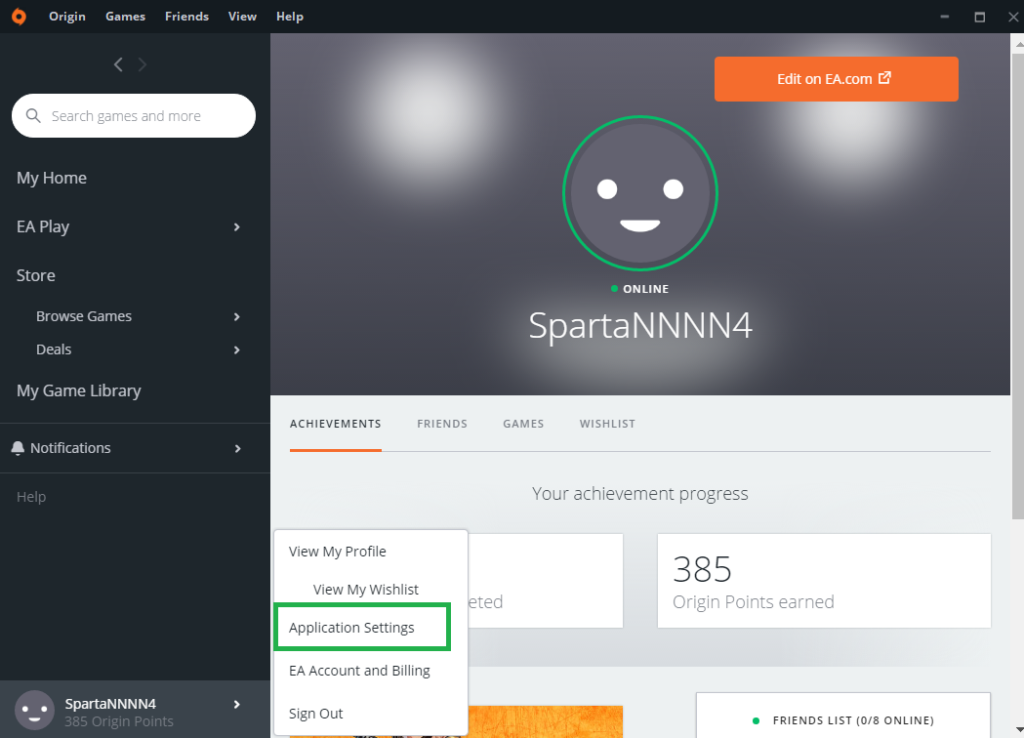Click the small avatar in the sidebar footer
Screen dimensions: 1024x738
(x=35, y=710)
